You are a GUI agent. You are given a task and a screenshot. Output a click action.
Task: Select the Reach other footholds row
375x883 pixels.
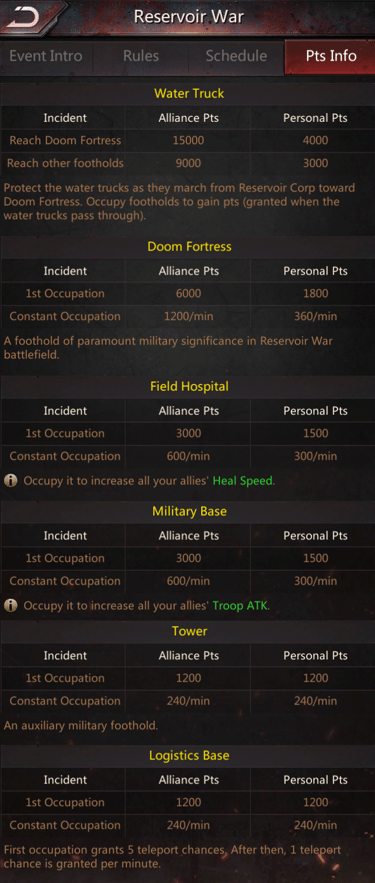coord(188,163)
